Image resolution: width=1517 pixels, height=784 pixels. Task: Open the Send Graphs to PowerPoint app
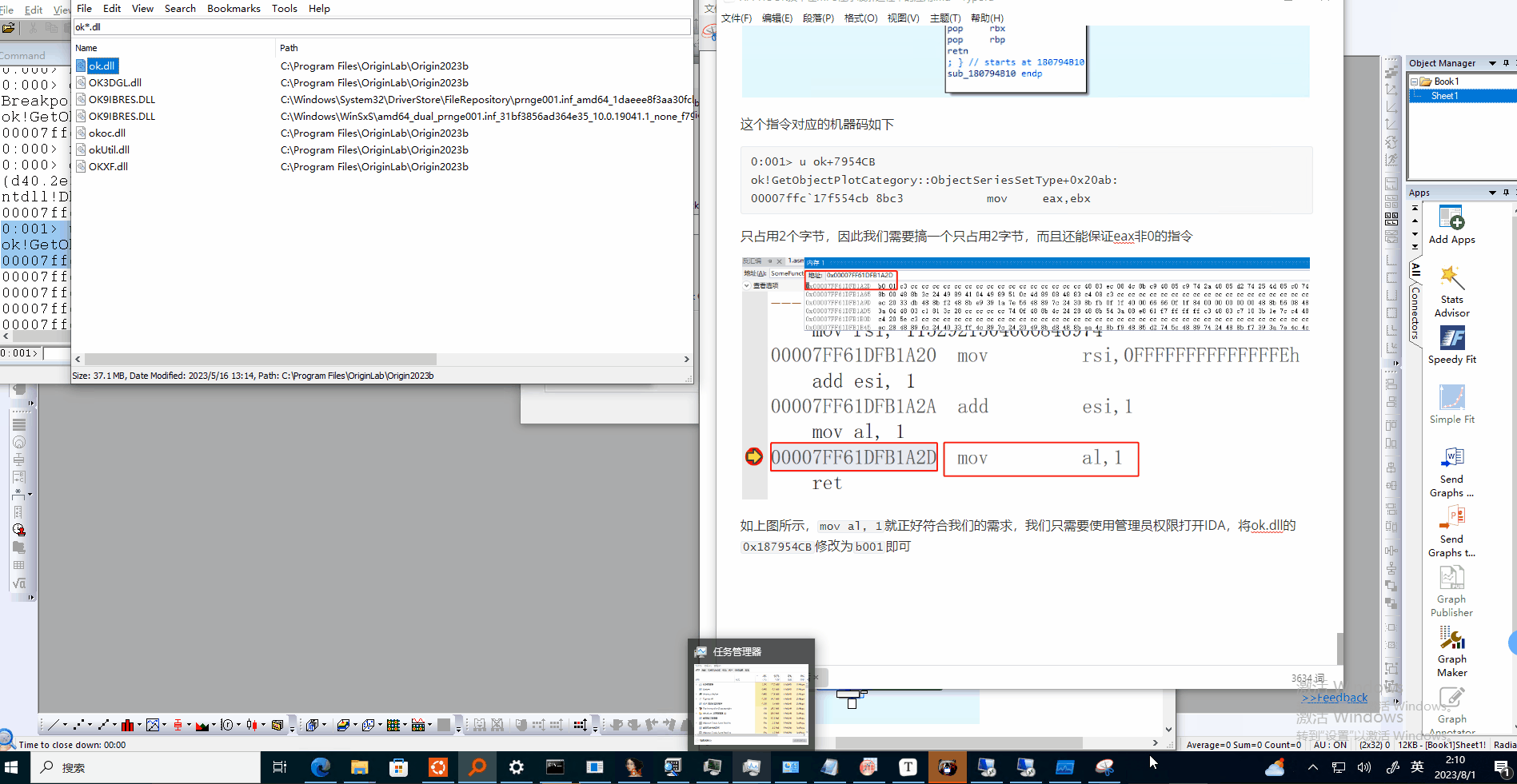tap(1451, 531)
